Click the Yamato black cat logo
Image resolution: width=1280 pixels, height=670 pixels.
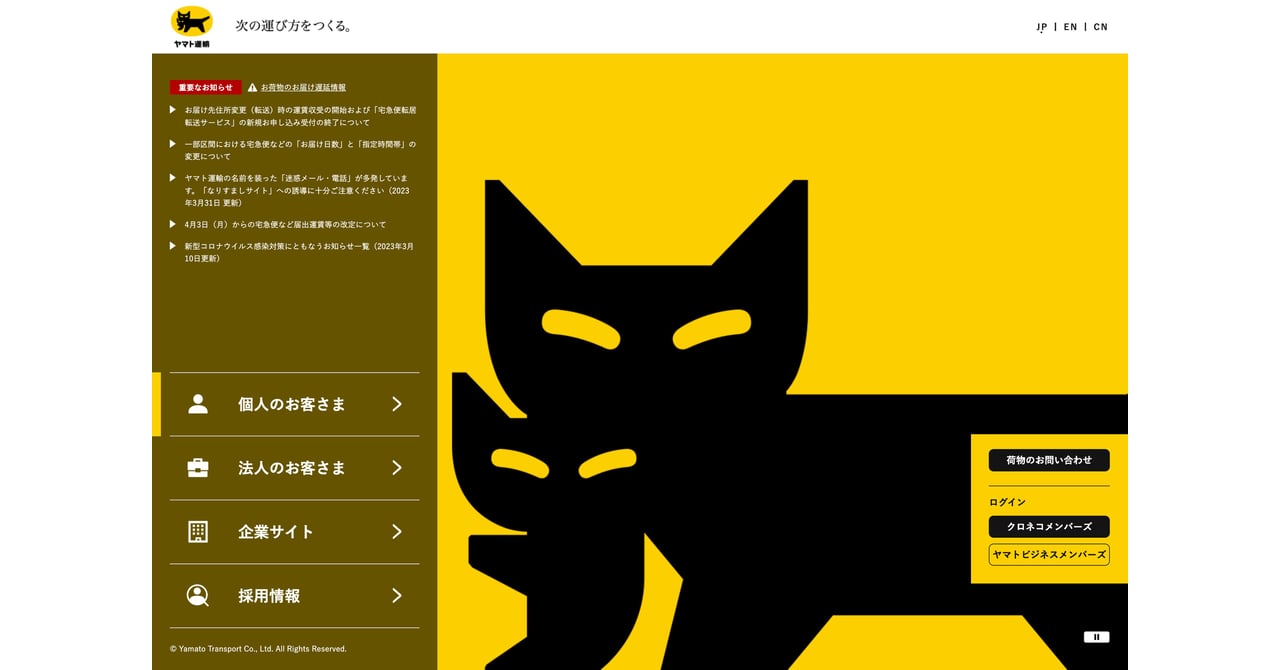tap(191, 27)
